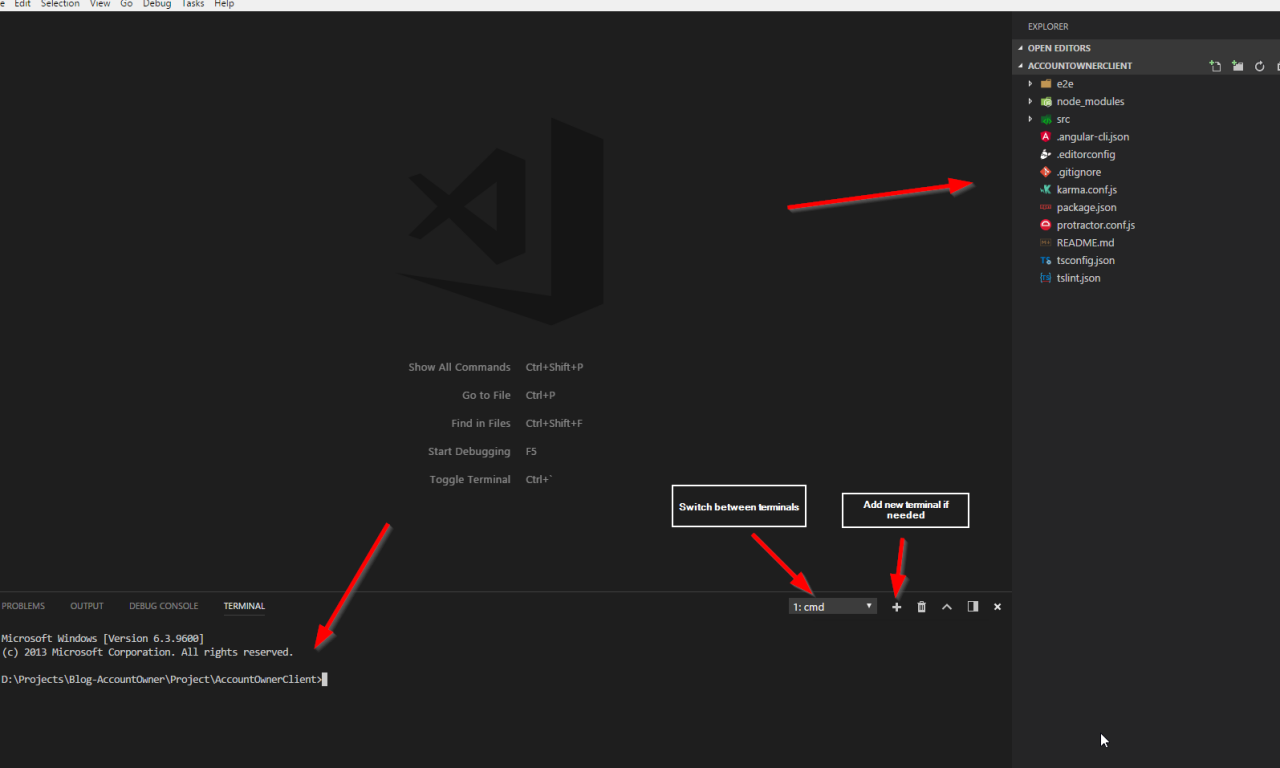Open the View menu

(x=100, y=4)
